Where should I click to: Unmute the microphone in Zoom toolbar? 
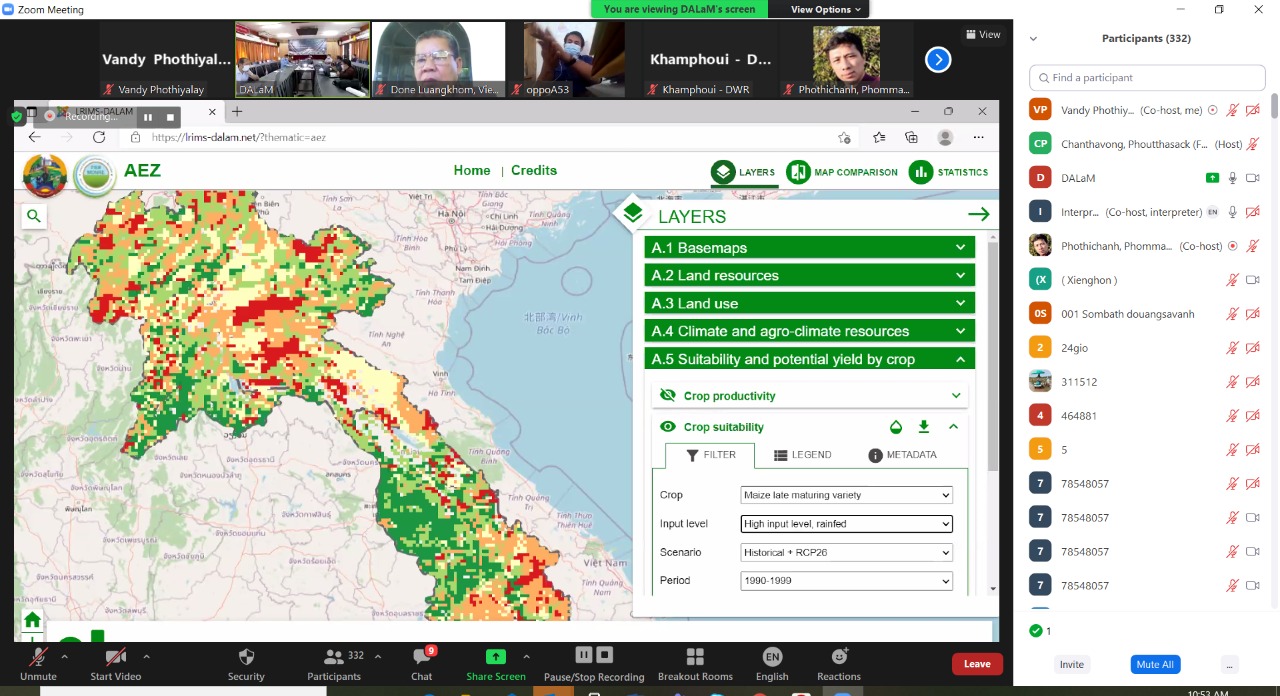[x=38, y=663]
